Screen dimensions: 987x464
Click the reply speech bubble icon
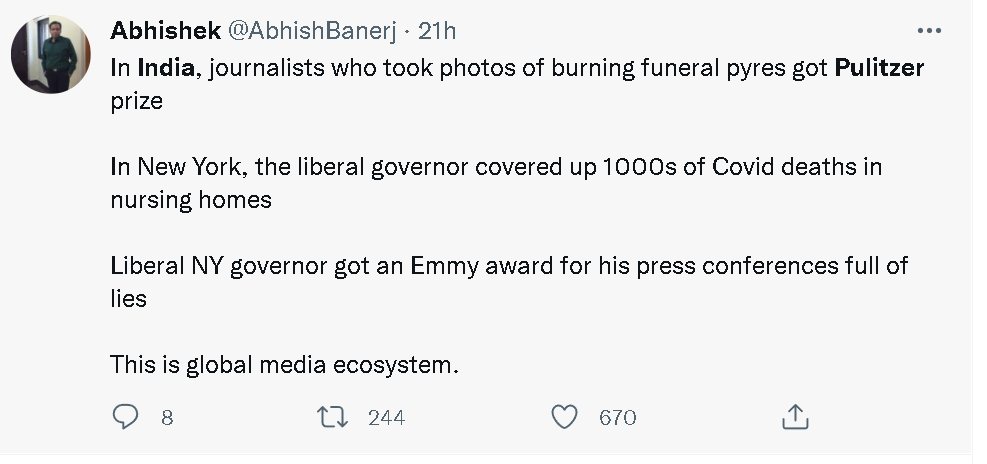tap(125, 417)
